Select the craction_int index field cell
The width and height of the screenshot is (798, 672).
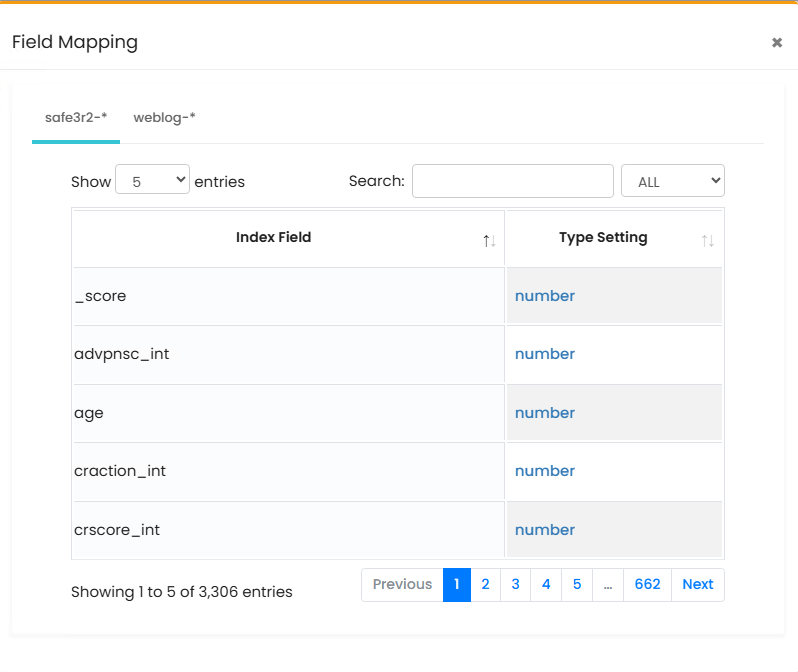coord(289,471)
